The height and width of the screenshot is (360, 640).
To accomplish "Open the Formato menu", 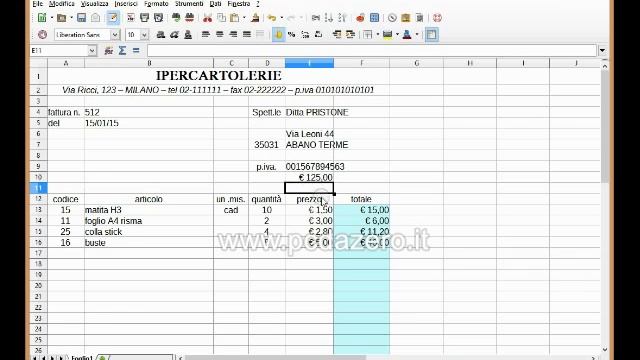I will pyautogui.click(x=156, y=4).
